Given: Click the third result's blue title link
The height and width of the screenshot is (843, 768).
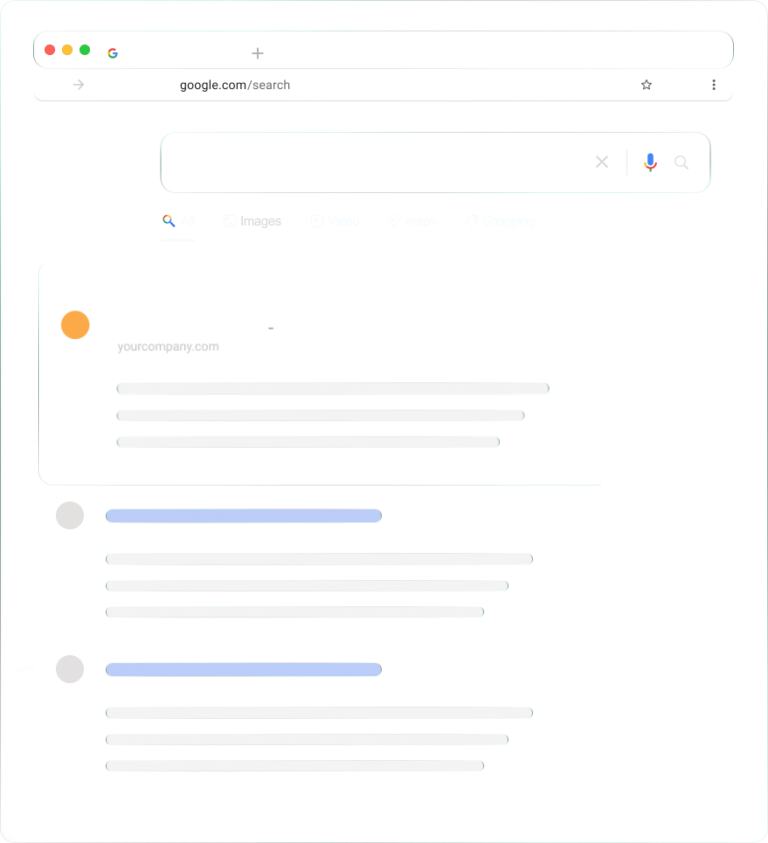Looking at the screenshot, I should (x=243, y=669).
